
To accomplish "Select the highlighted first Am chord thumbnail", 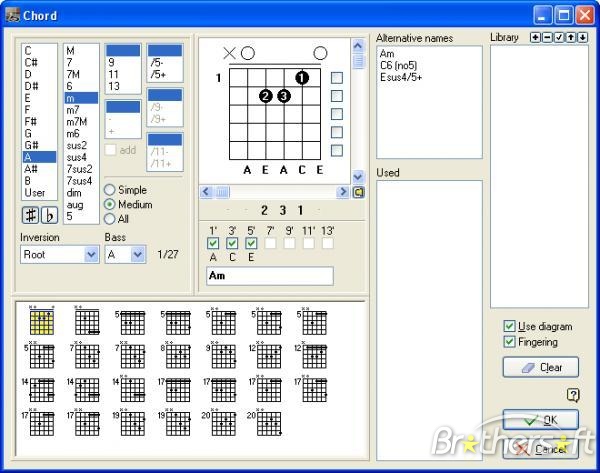I will 42,320.
